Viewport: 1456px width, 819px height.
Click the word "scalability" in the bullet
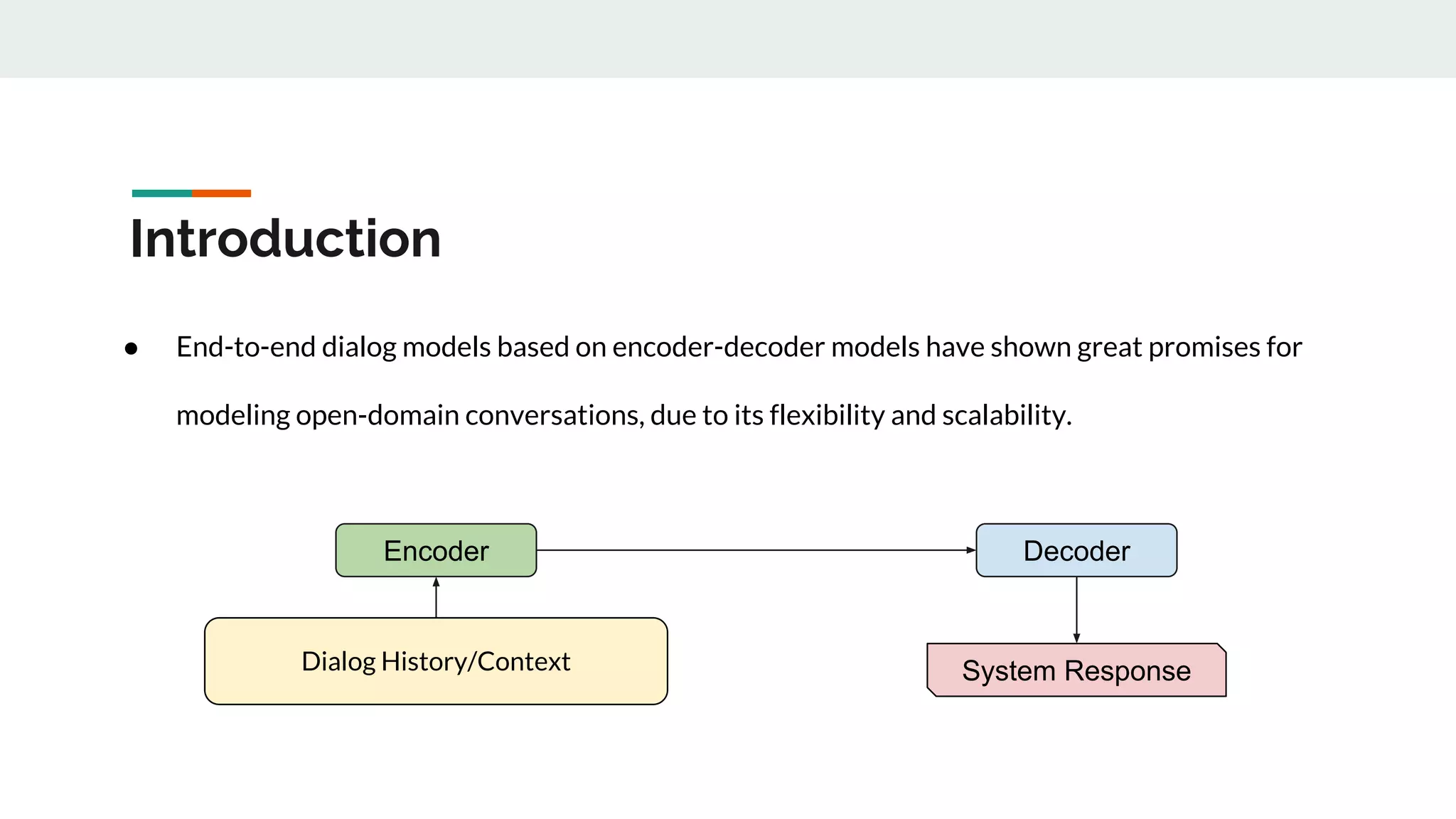coord(1005,415)
